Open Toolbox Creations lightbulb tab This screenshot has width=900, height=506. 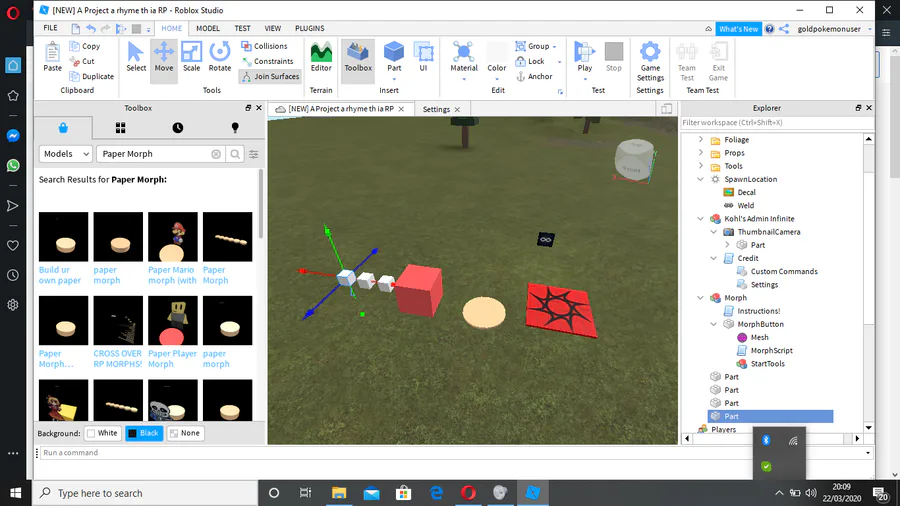tap(235, 128)
